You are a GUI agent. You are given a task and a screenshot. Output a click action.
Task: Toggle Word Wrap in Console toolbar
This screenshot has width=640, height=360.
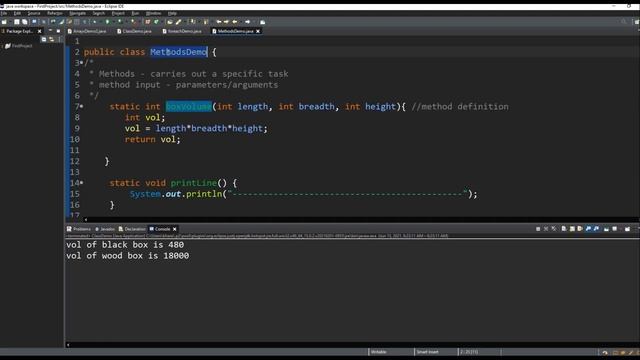pyautogui.click(x=580, y=229)
